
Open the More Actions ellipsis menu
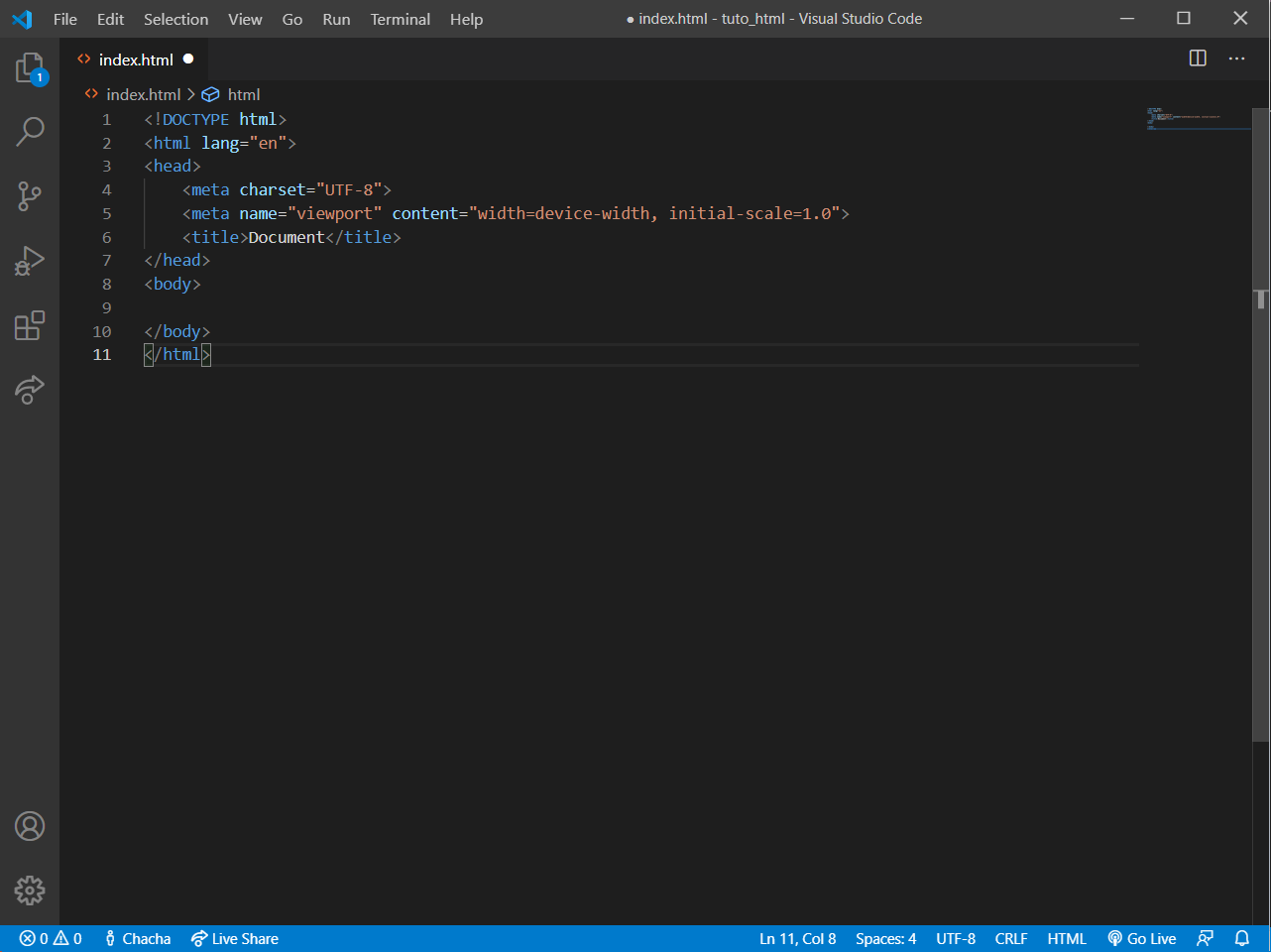click(1236, 59)
